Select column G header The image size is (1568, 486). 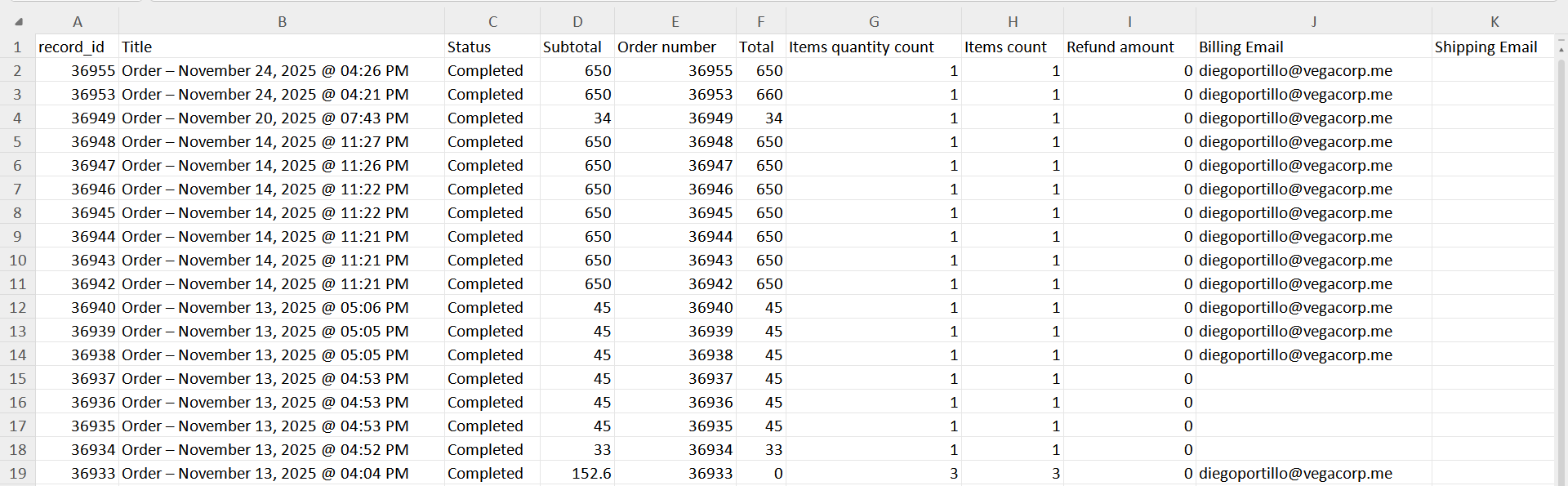[x=873, y=22]
